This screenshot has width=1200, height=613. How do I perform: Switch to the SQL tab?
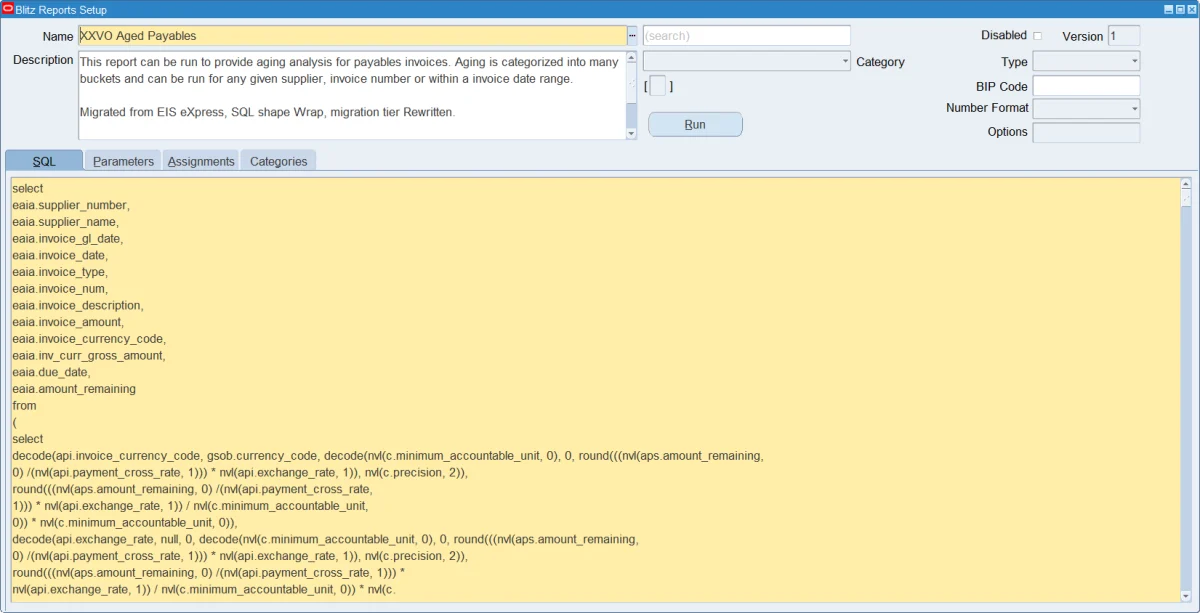(44, 161)
